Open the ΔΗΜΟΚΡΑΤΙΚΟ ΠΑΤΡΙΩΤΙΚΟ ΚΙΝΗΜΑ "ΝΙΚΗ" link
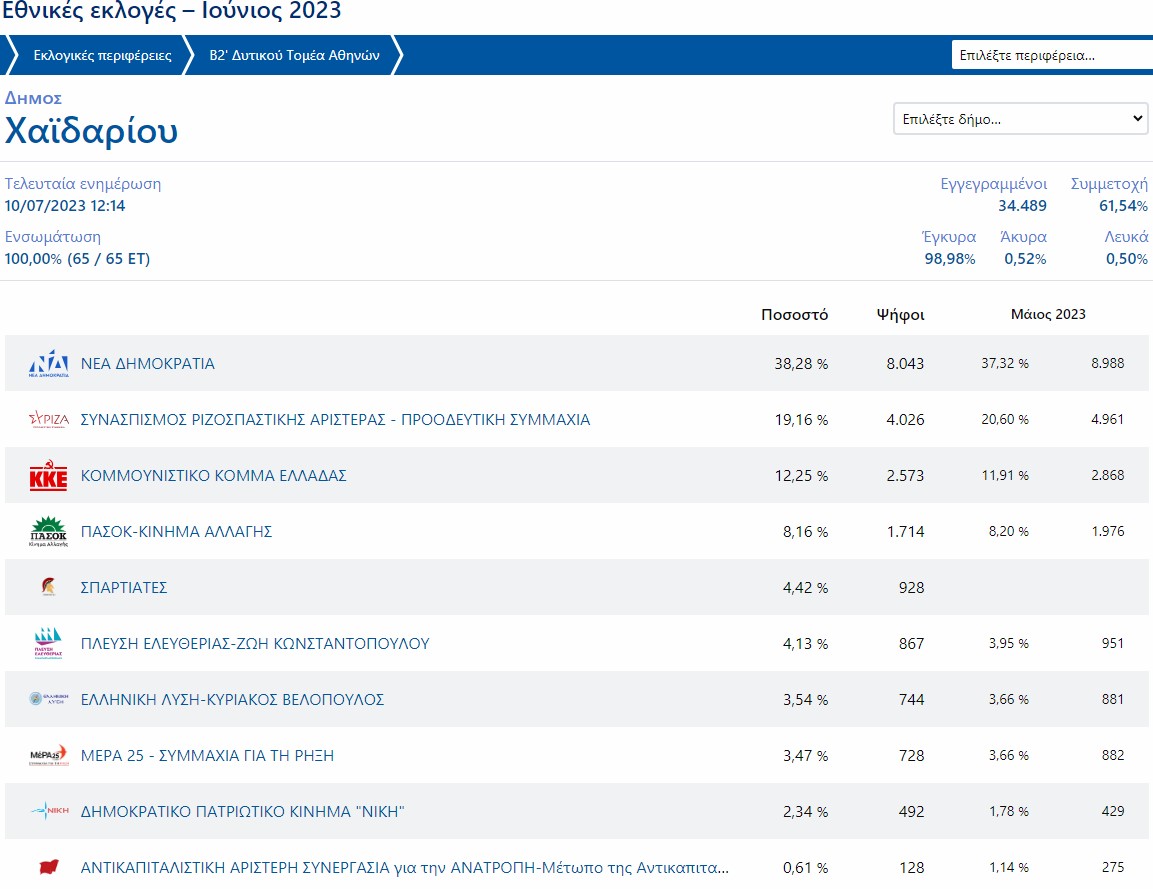The height and width of the screenshot is (889, 1153). (243, 811)
